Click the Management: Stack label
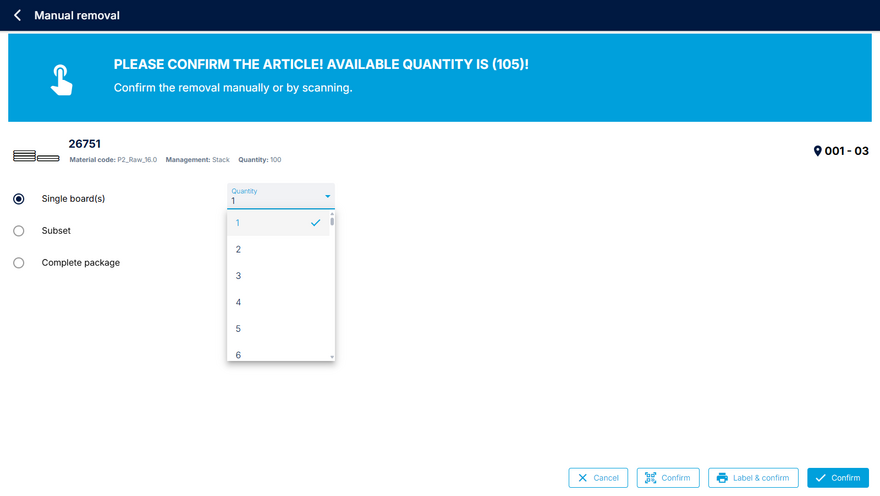The width and height of the screenshot is (880, 496). (x=198, y=160)
